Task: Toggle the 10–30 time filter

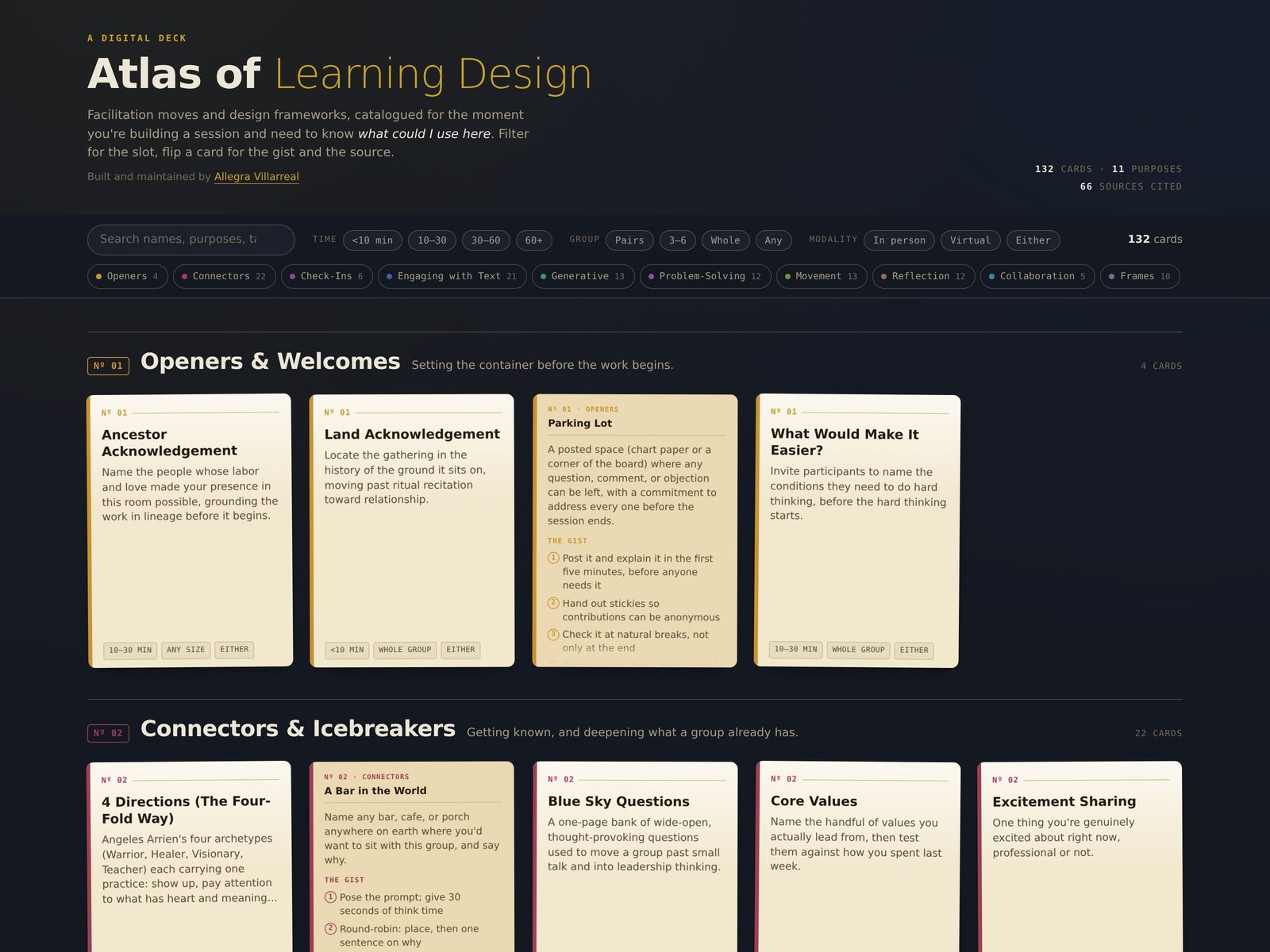Action: point(432,240)
